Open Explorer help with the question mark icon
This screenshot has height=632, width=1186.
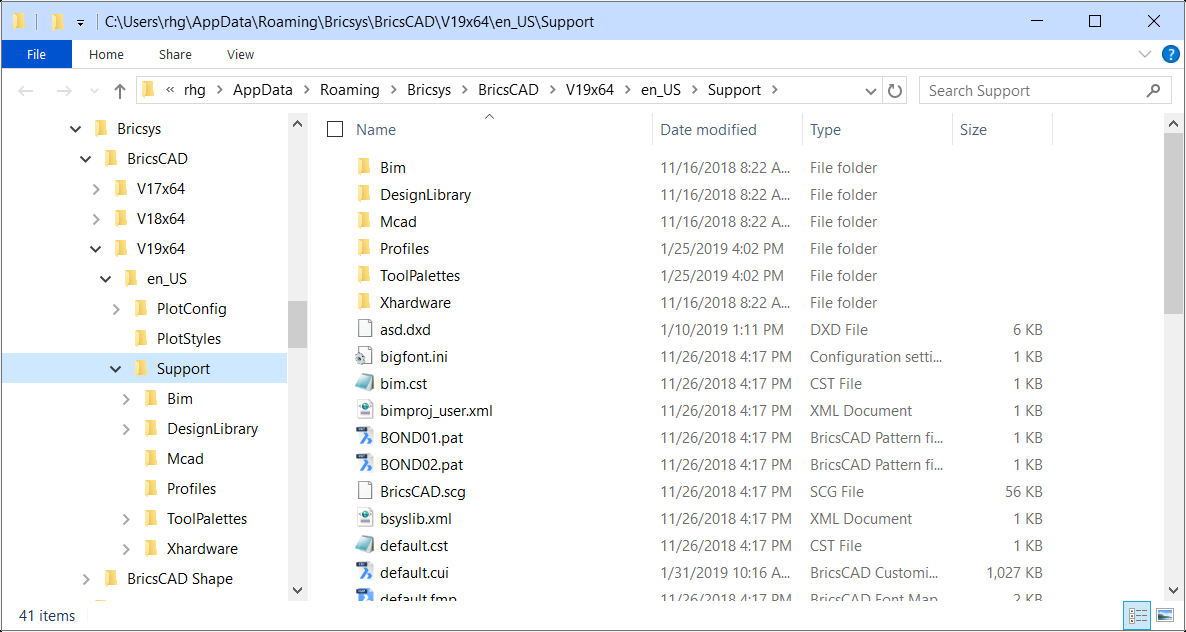point(1169,54)
